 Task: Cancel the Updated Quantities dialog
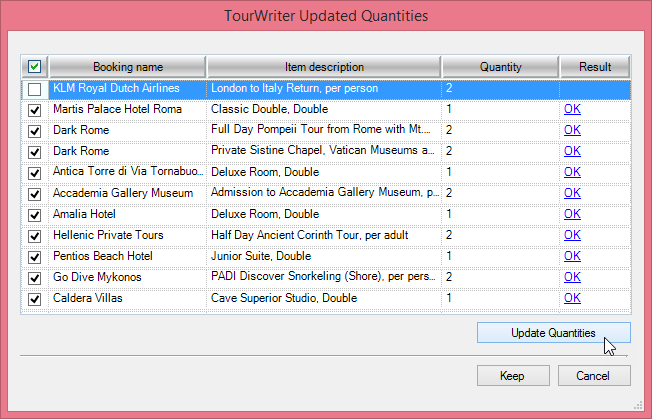tap(594, 376)
